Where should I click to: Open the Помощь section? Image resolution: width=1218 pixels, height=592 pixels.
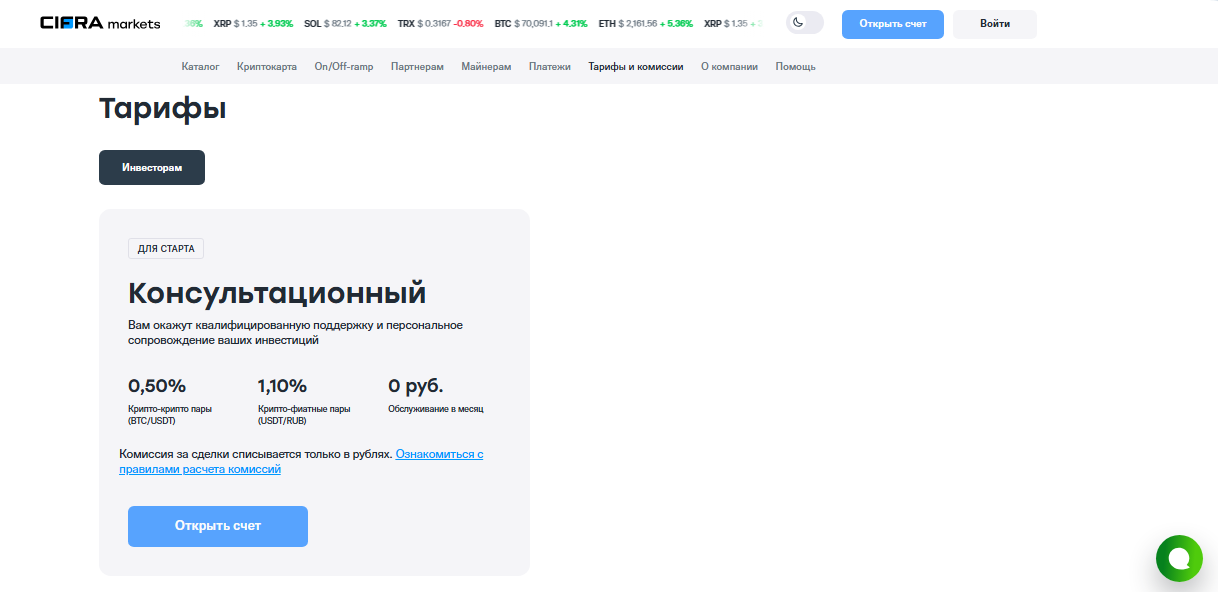pos(794,66)
